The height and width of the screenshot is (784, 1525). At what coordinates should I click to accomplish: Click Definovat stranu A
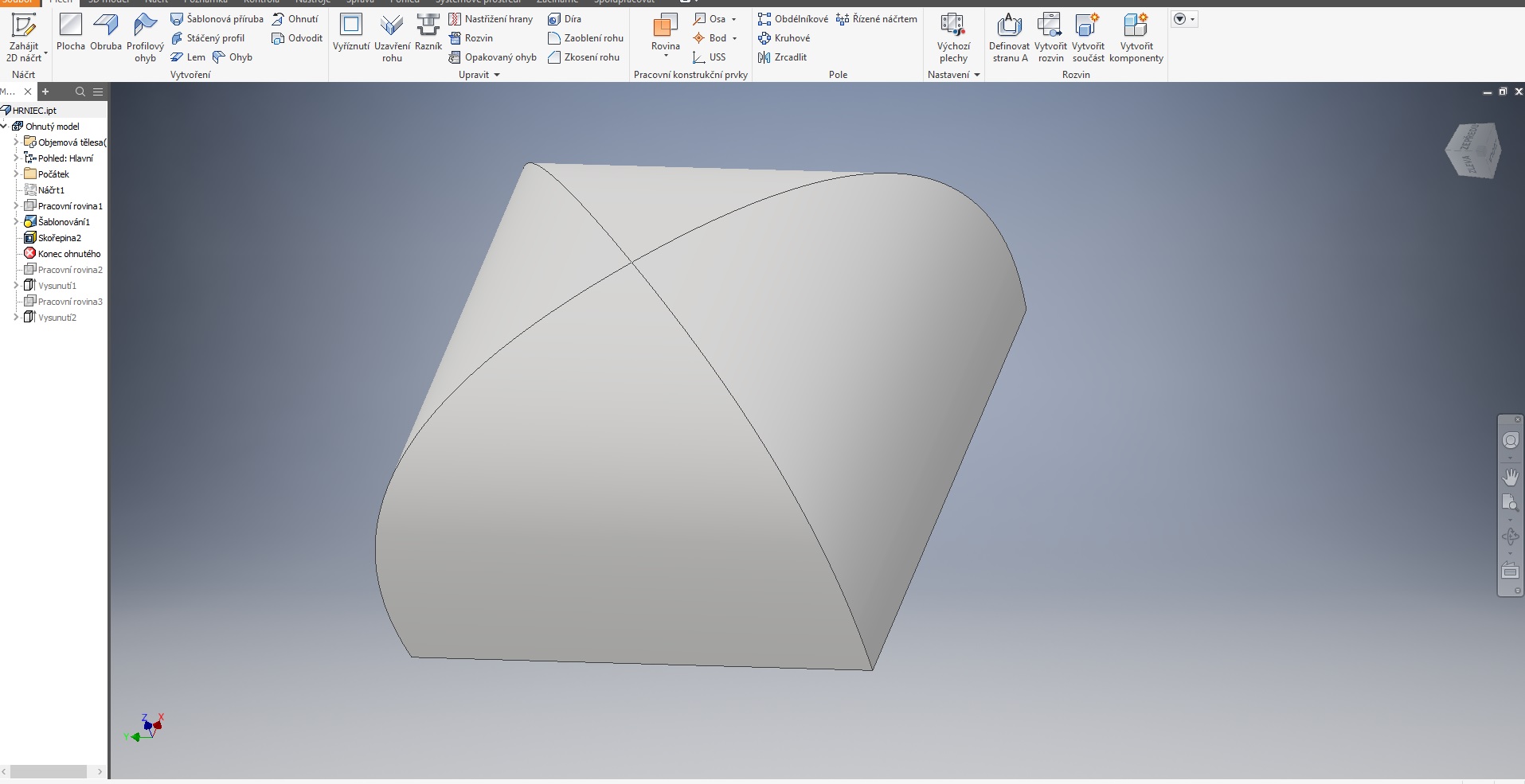pyautogui.click(x=1009, y=37)
